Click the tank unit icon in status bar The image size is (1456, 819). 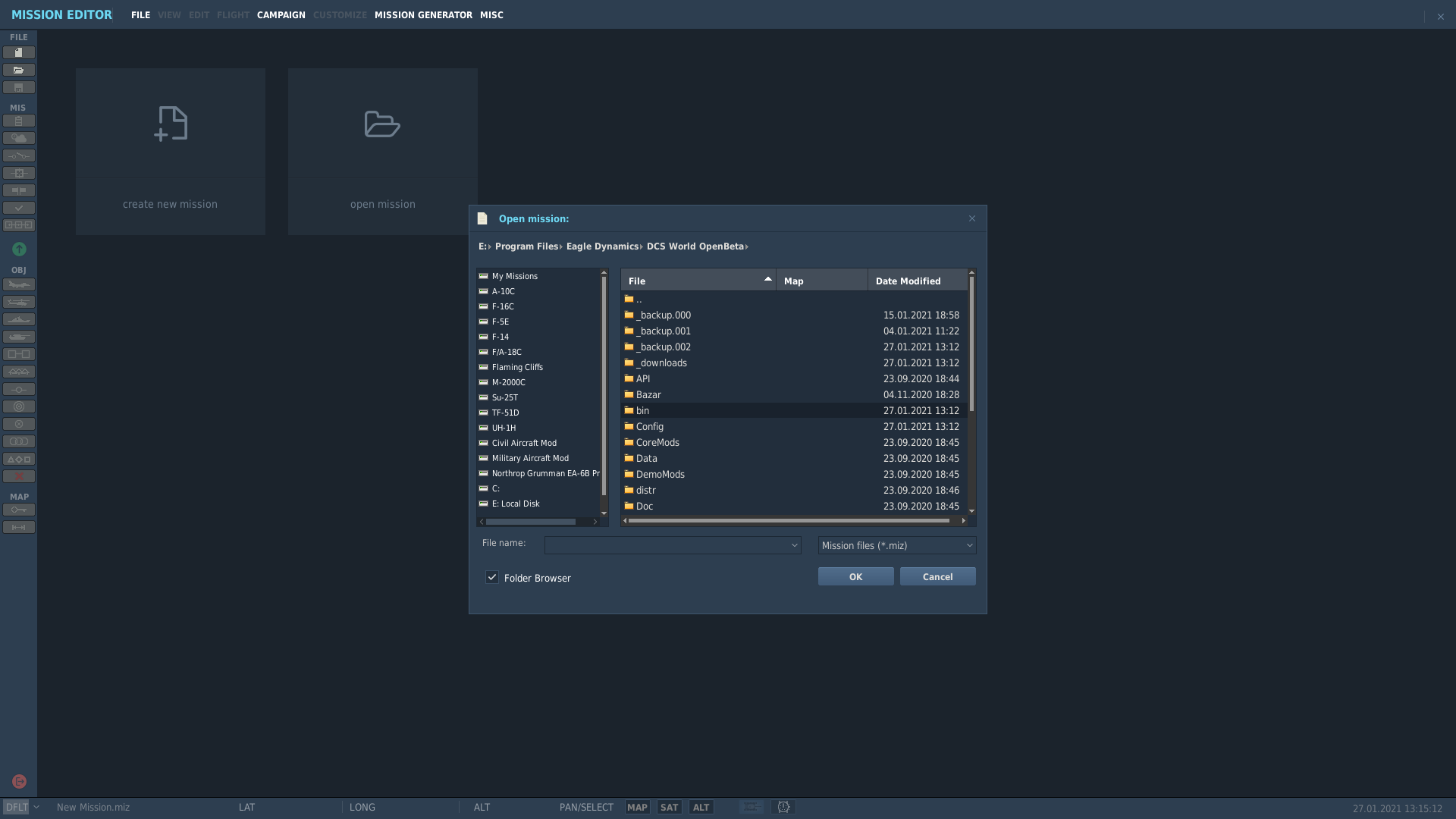(752, 807)
